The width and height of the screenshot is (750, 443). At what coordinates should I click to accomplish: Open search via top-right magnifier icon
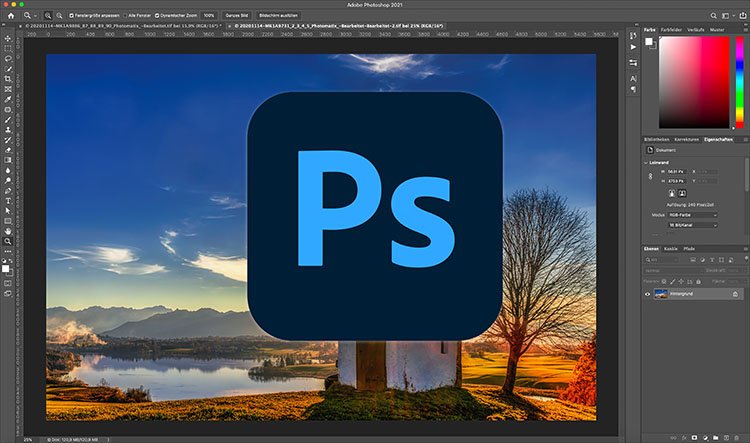tap(713, 16)
